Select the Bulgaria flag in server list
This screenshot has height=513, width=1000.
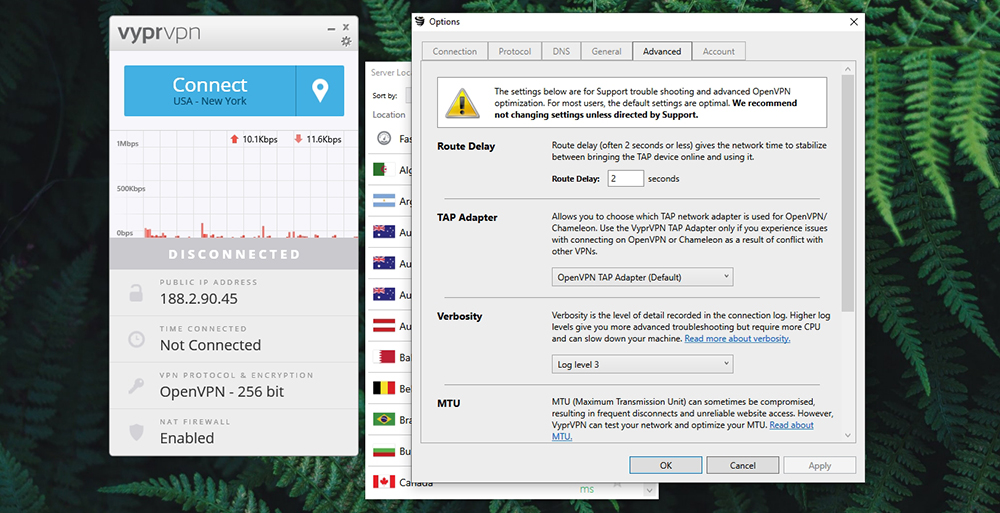384,450
